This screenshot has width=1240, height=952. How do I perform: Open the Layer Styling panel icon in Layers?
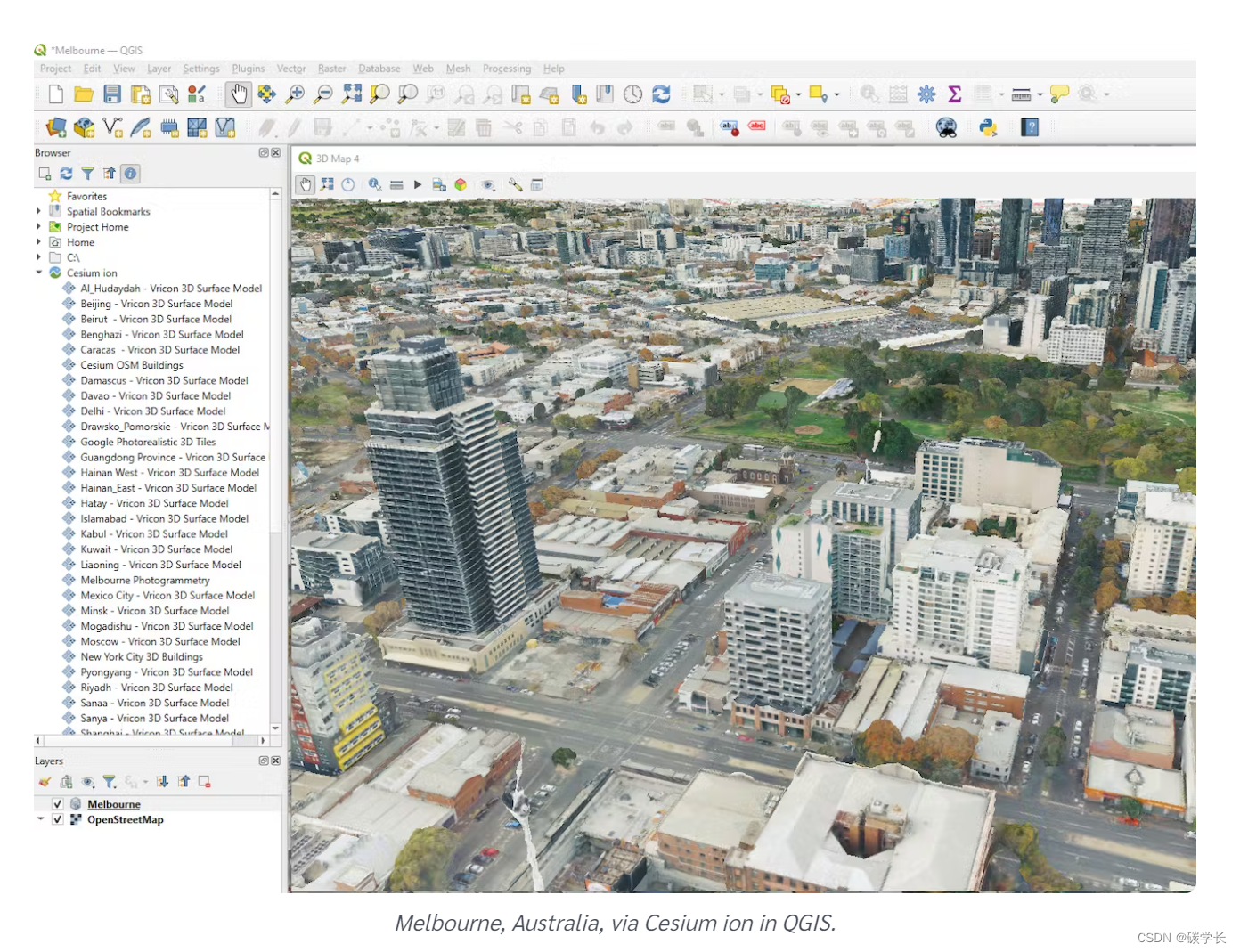coord(45,782)
